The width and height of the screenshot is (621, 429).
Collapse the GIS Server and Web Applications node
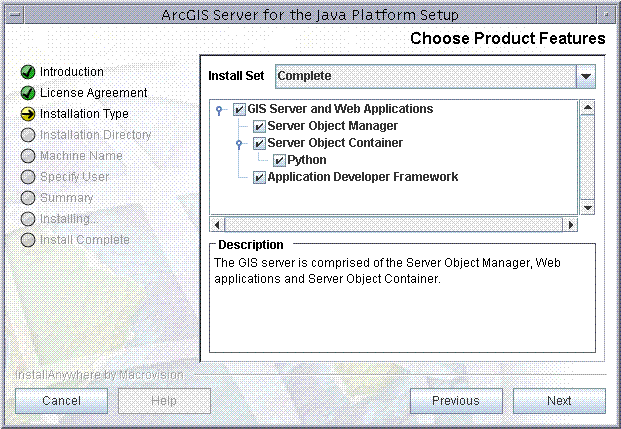click(219, 110)
